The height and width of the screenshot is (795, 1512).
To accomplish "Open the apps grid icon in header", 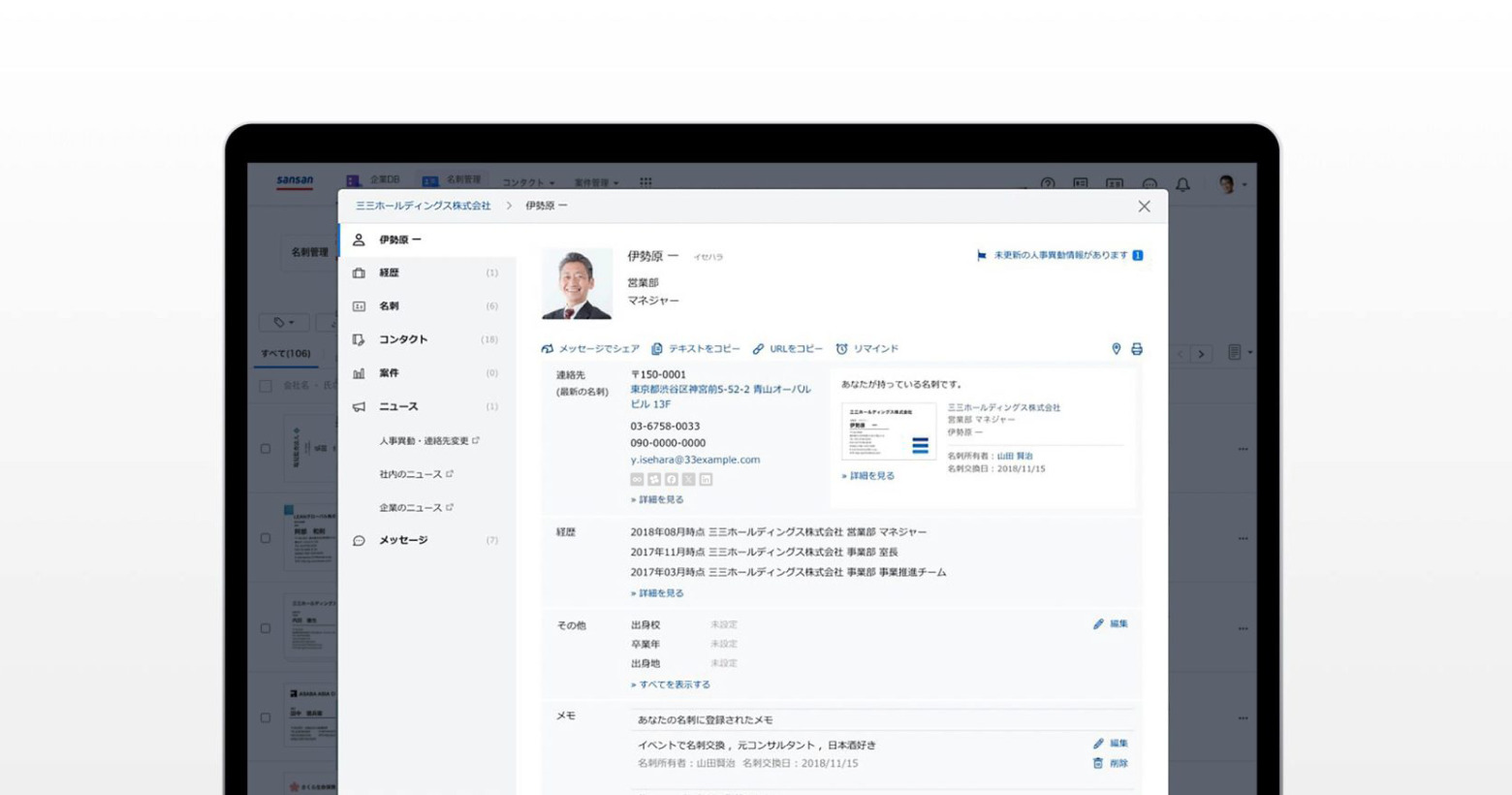I will click(x=646, y=181).
